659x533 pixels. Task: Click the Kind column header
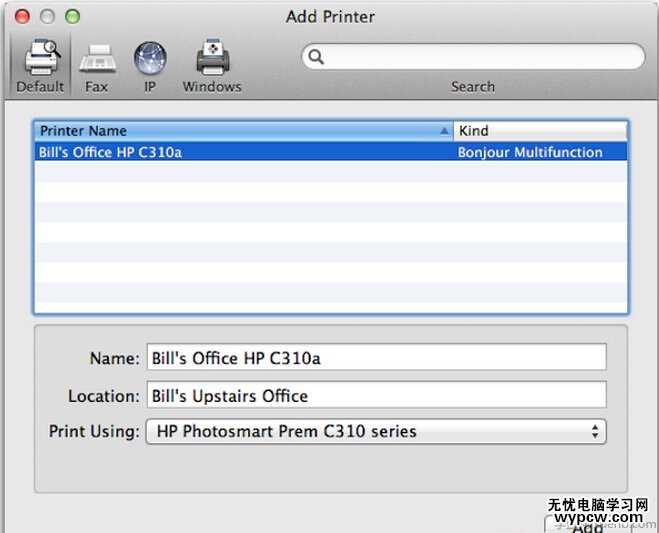click(540, 131)
